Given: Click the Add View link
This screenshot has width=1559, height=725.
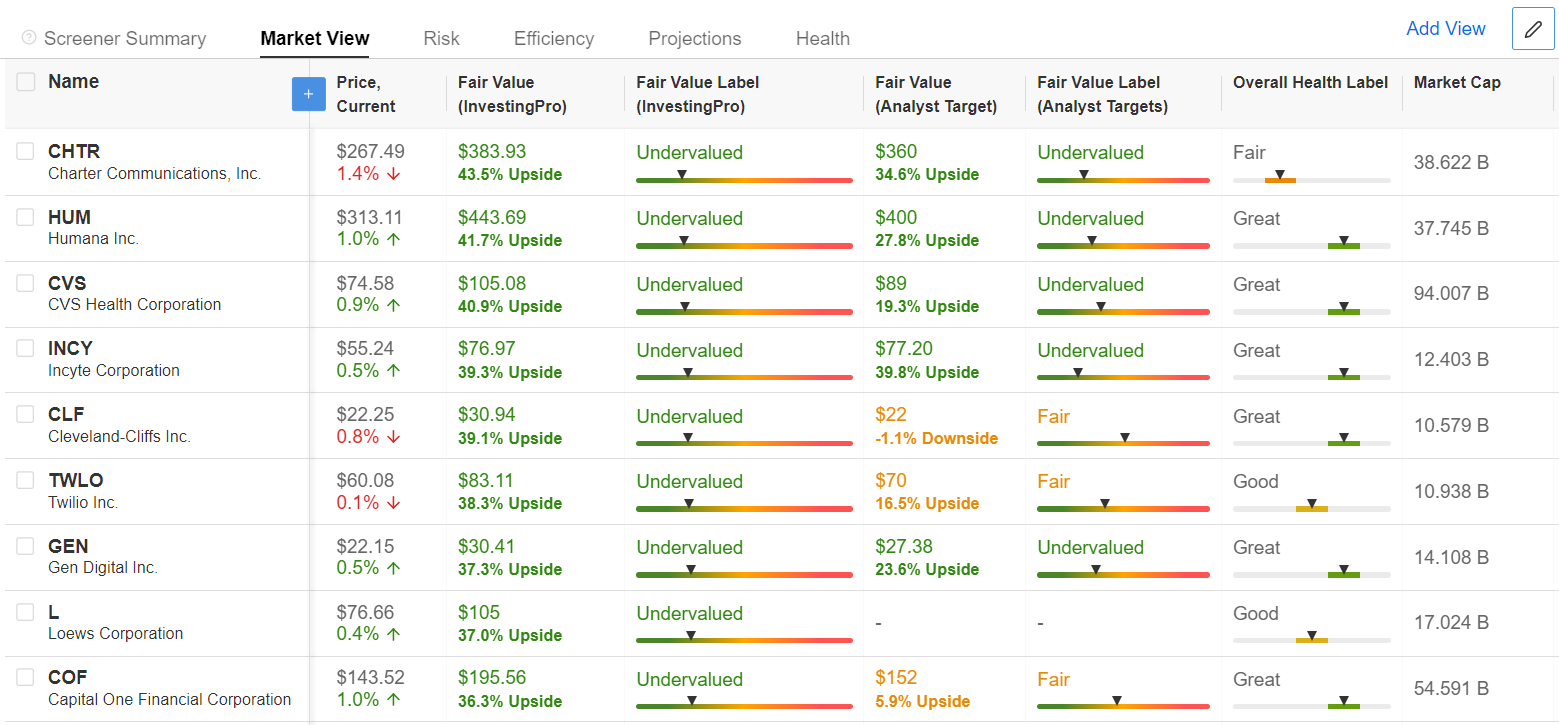Looking at the screenshot, I should (1446, 29).
